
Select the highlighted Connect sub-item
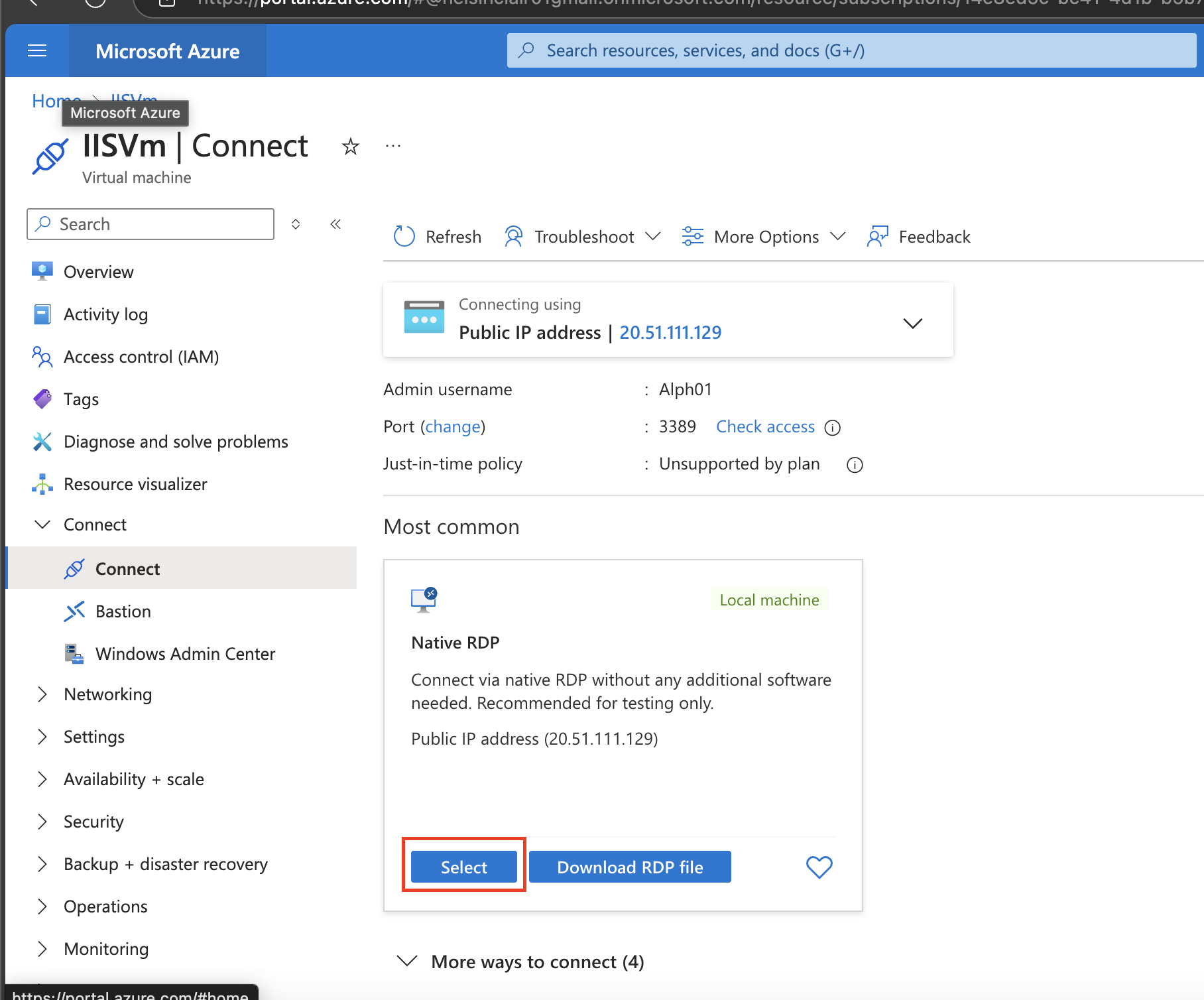(x=181, y=568)
